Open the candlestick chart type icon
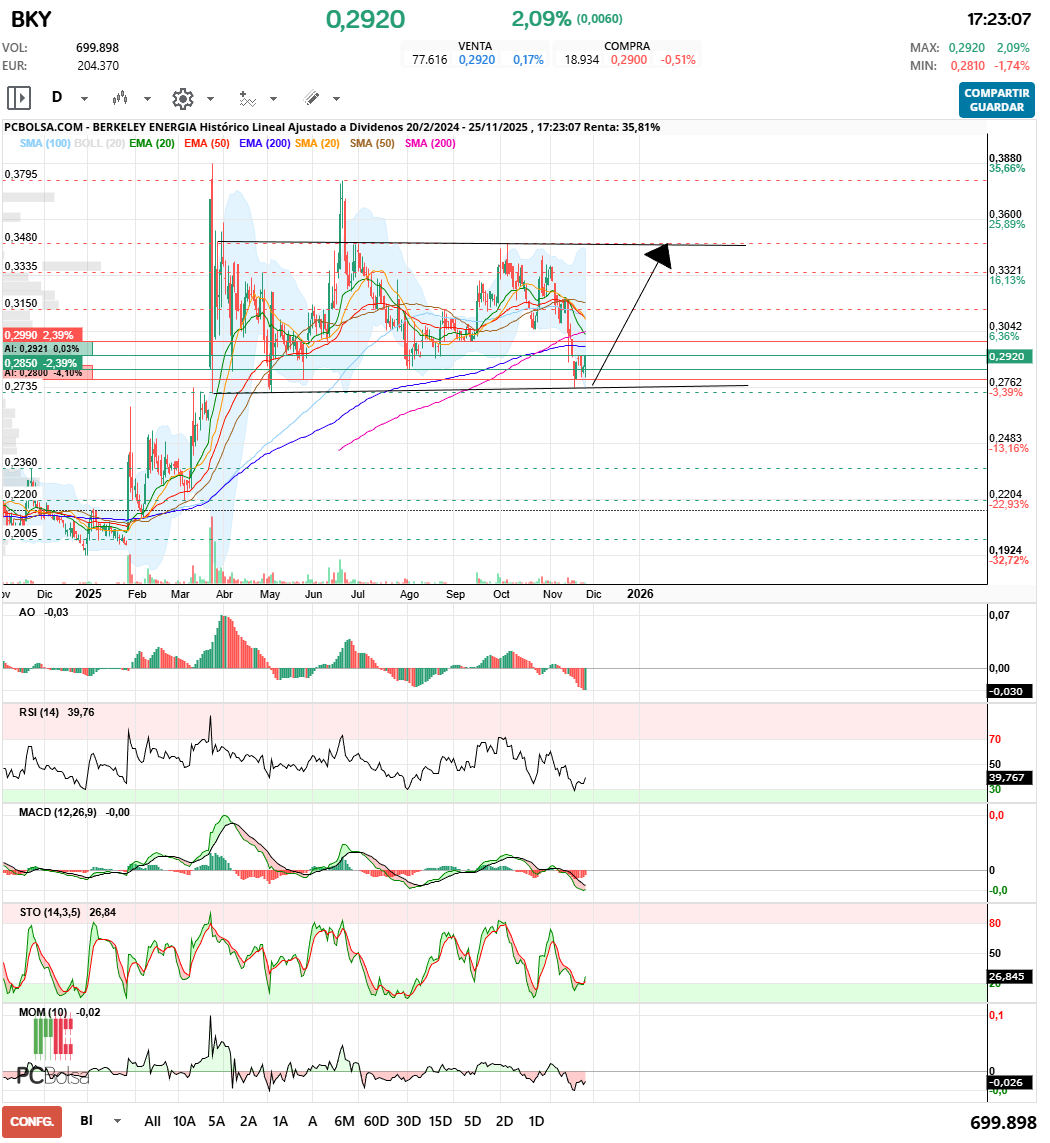Screen dimensions: 1050x1143 [120, 98]
